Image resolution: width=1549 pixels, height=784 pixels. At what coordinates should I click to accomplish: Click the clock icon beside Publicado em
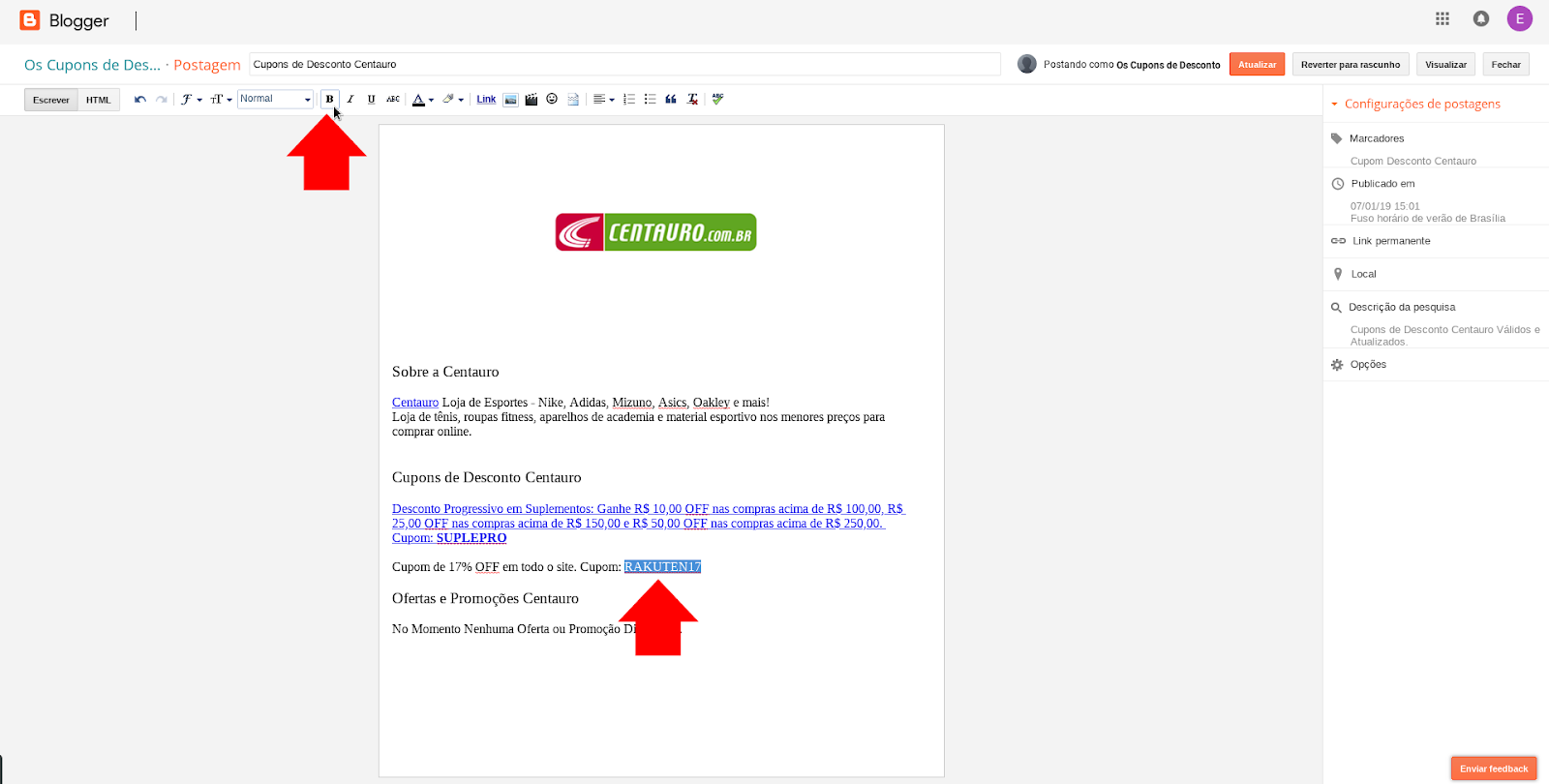(x=1338, y=184)
